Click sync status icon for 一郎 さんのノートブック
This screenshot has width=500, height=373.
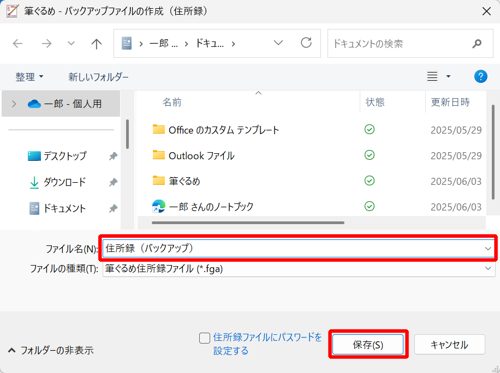[369, 206]
